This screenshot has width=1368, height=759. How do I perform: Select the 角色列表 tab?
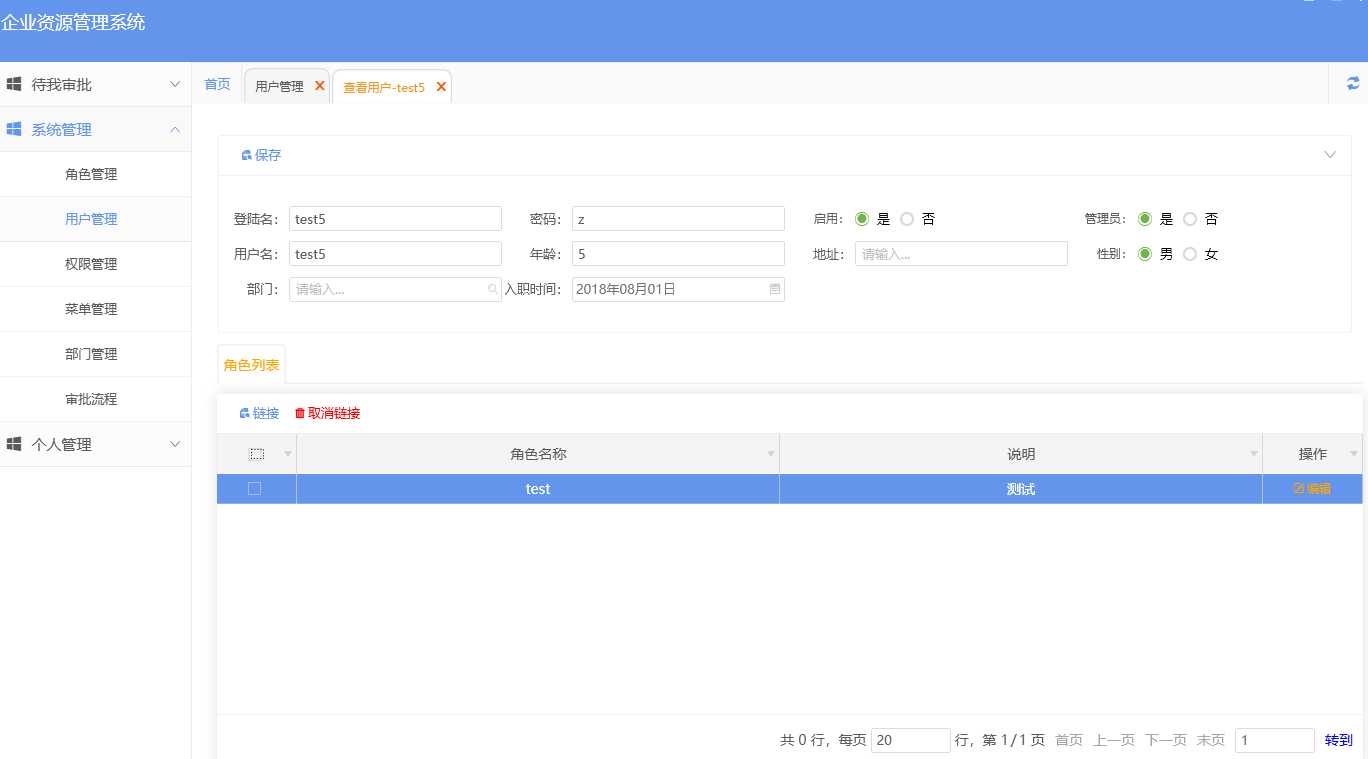[251, 365]
